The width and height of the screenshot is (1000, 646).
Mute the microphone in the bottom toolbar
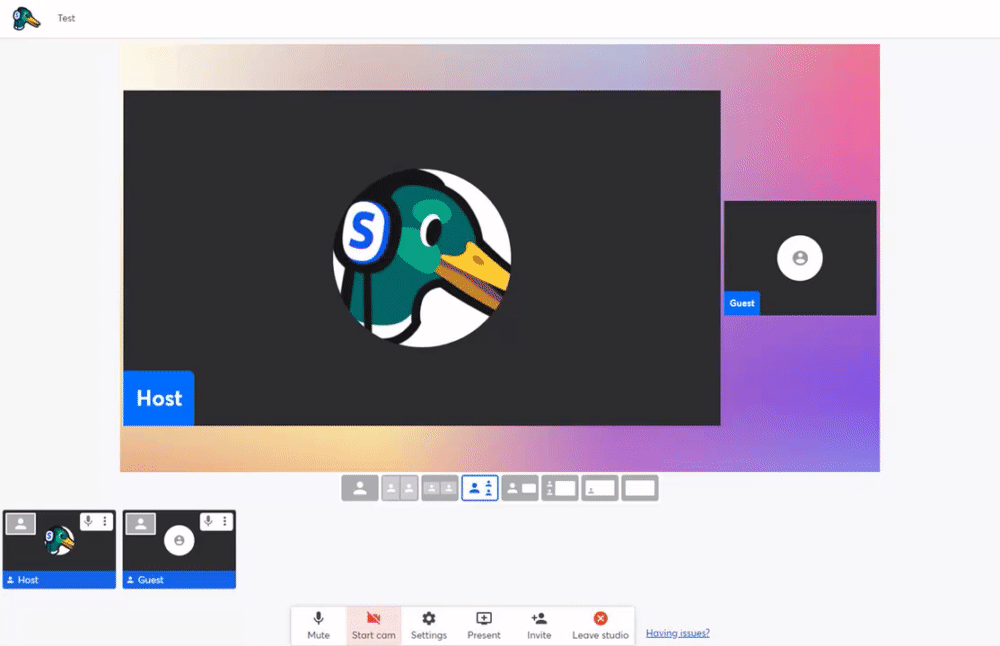318,626
